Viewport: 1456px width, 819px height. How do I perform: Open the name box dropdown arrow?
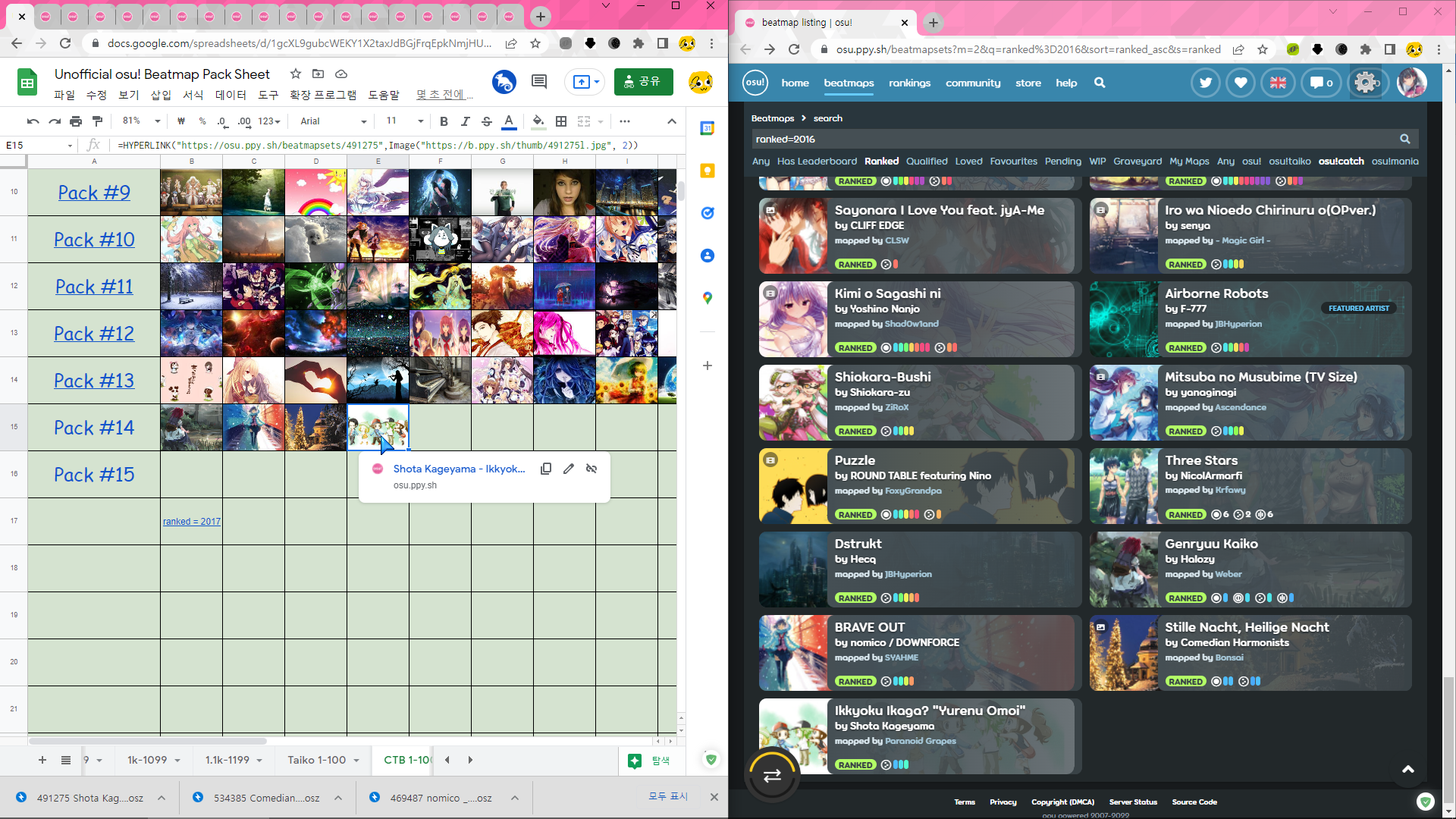point(70,145)
